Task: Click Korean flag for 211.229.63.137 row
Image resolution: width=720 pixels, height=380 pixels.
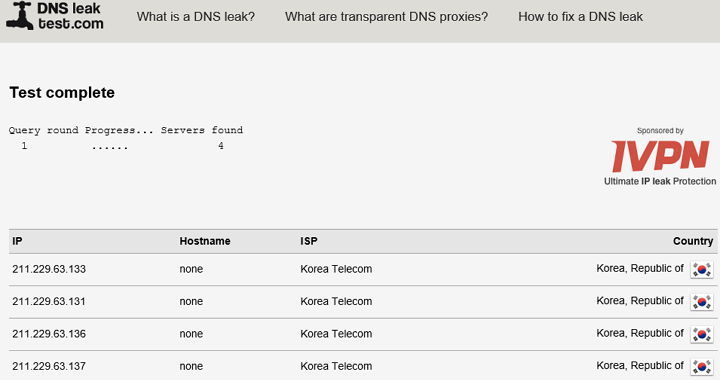Action: (x=702, y=367)
